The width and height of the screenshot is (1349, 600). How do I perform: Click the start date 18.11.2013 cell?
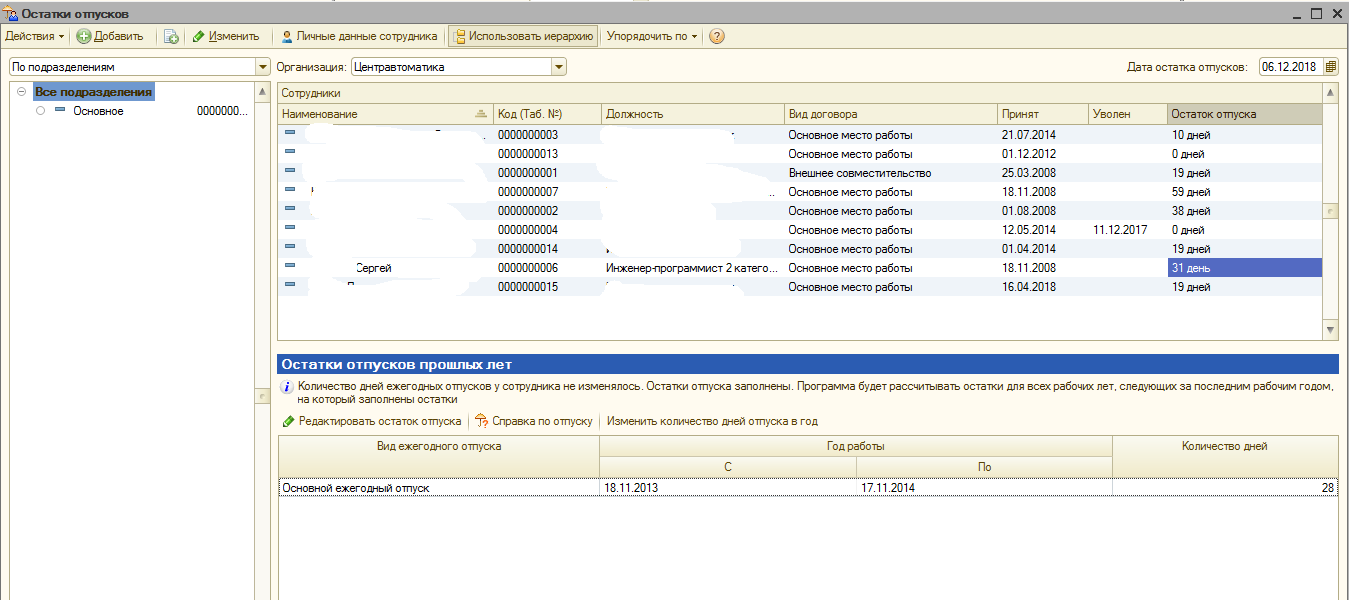tap(728, 488)
